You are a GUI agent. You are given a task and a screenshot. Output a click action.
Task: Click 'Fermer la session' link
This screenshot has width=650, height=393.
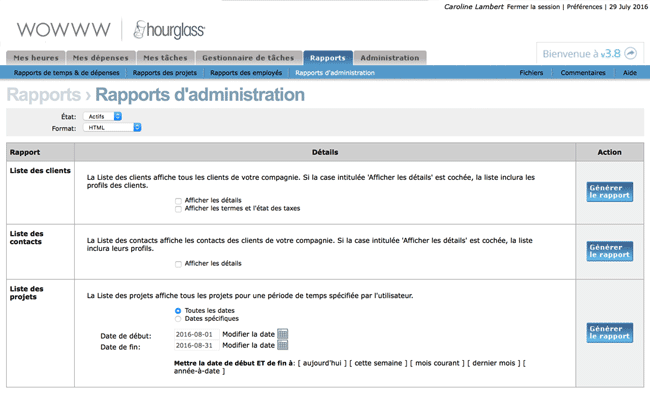tap(533, 7)
